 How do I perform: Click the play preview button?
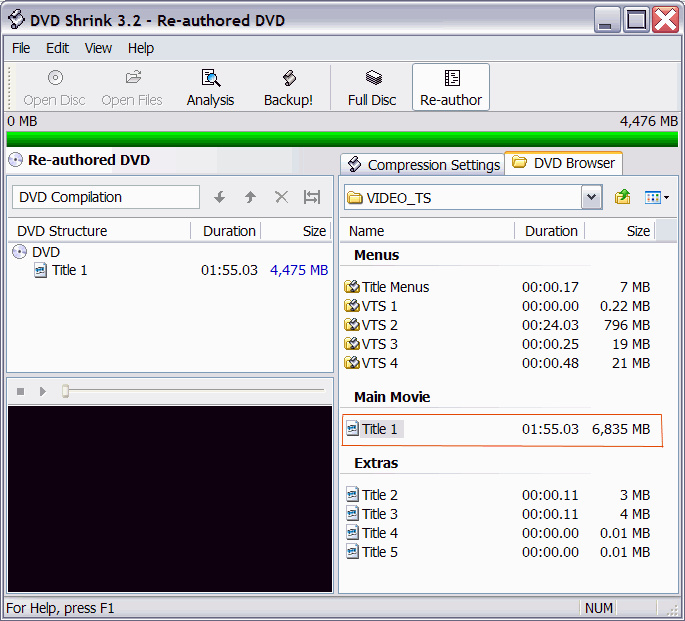click(42, 391)
